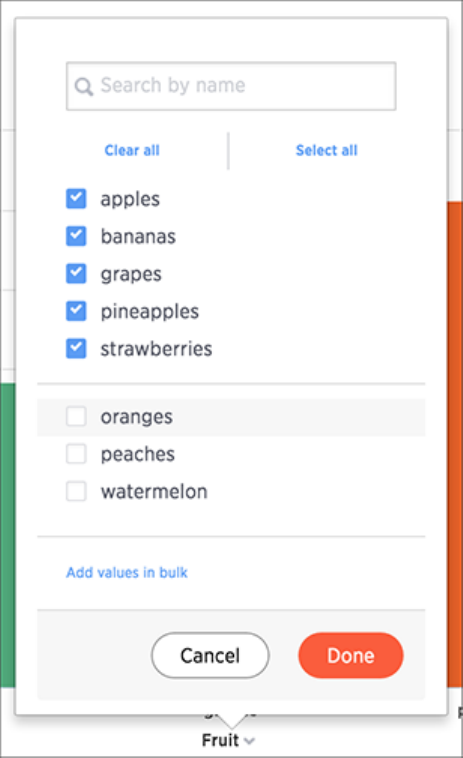Click the Fruit axis label
Viewport: 463px width, 758px height.
[220, 740]
